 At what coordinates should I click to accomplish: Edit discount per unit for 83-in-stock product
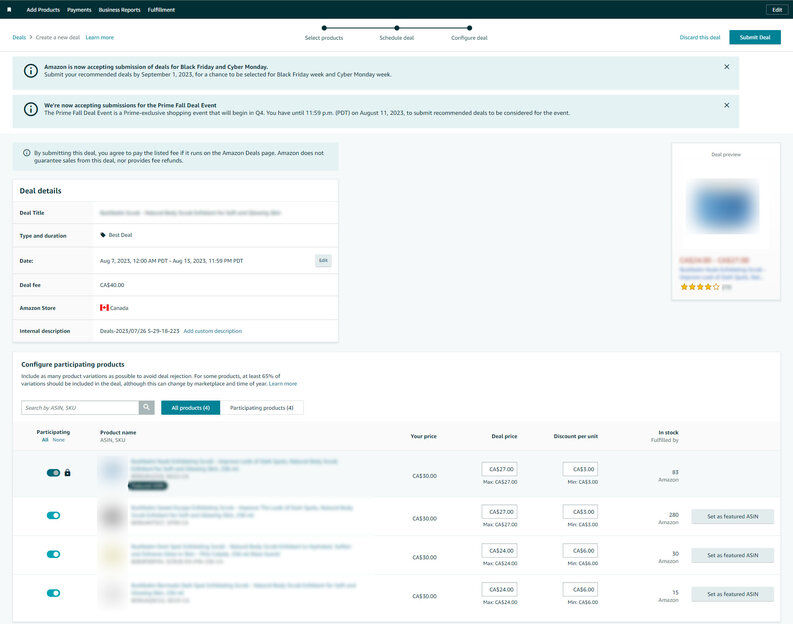click(580, 469)
